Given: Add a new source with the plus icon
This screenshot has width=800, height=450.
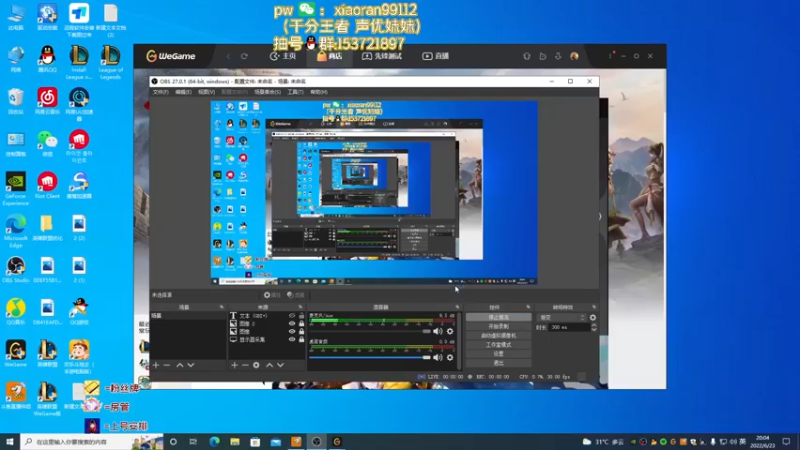Looking at the screenshot, I should [x=234, y=365].
